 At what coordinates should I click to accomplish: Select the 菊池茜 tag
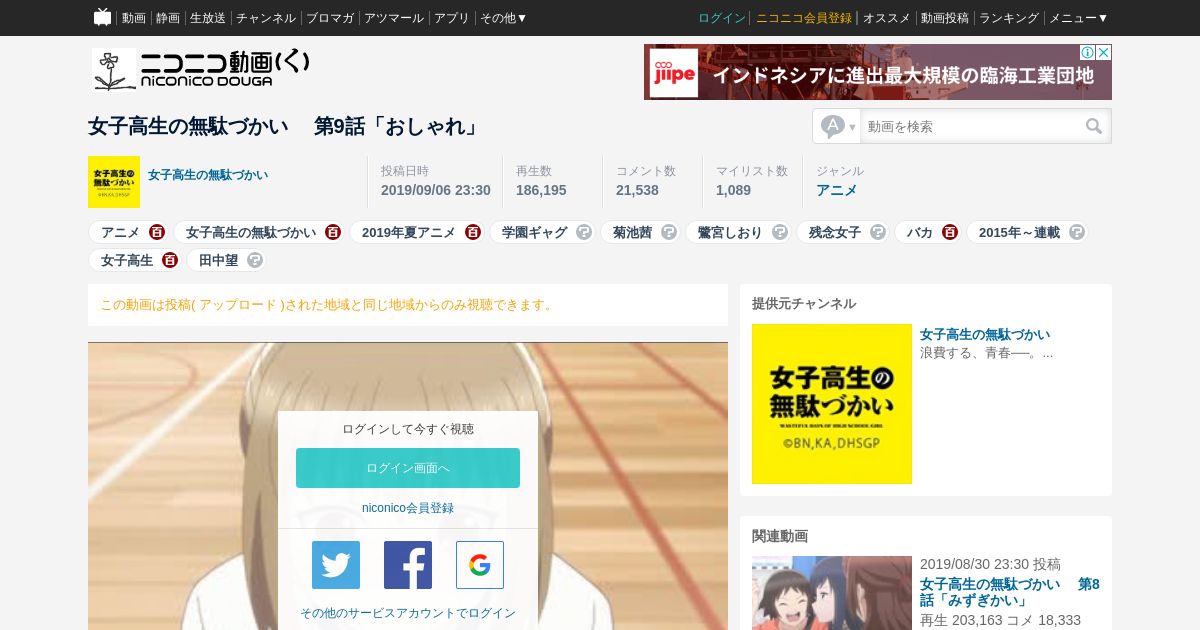point(632,232)
